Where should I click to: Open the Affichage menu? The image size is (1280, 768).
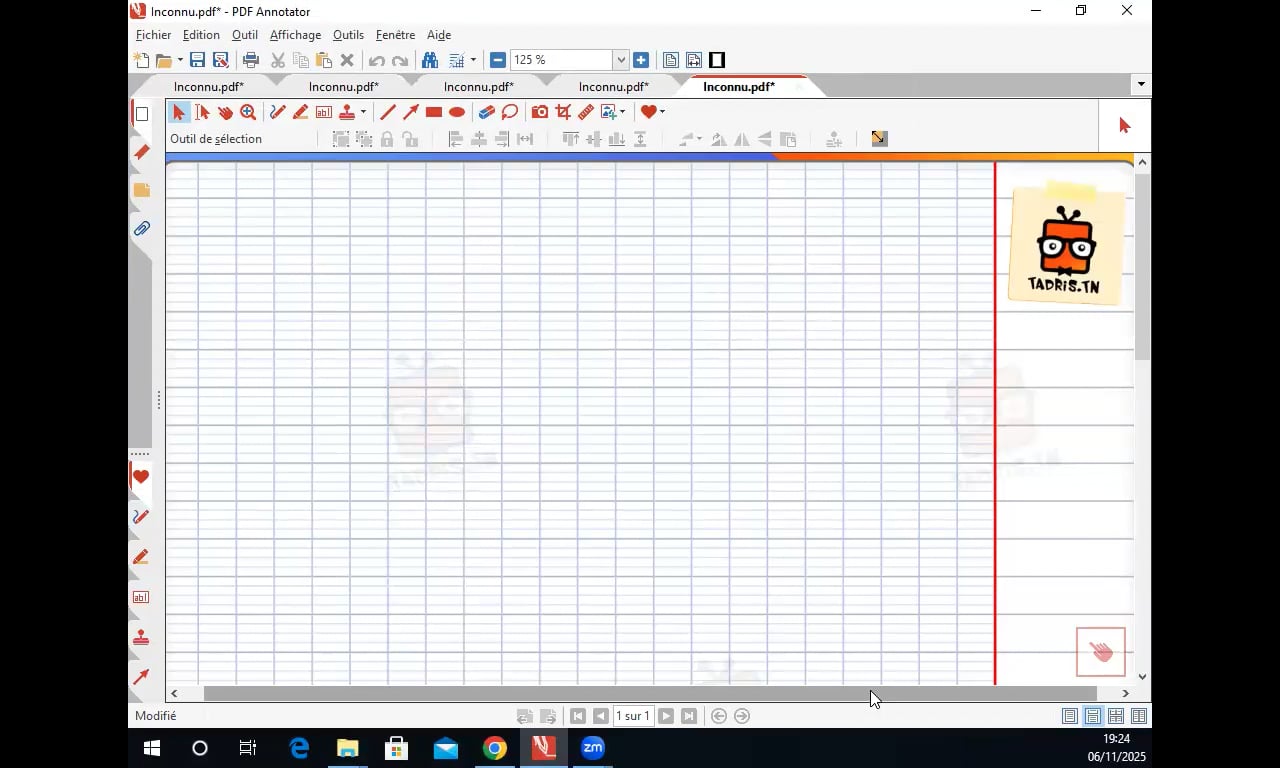(295, 35)
